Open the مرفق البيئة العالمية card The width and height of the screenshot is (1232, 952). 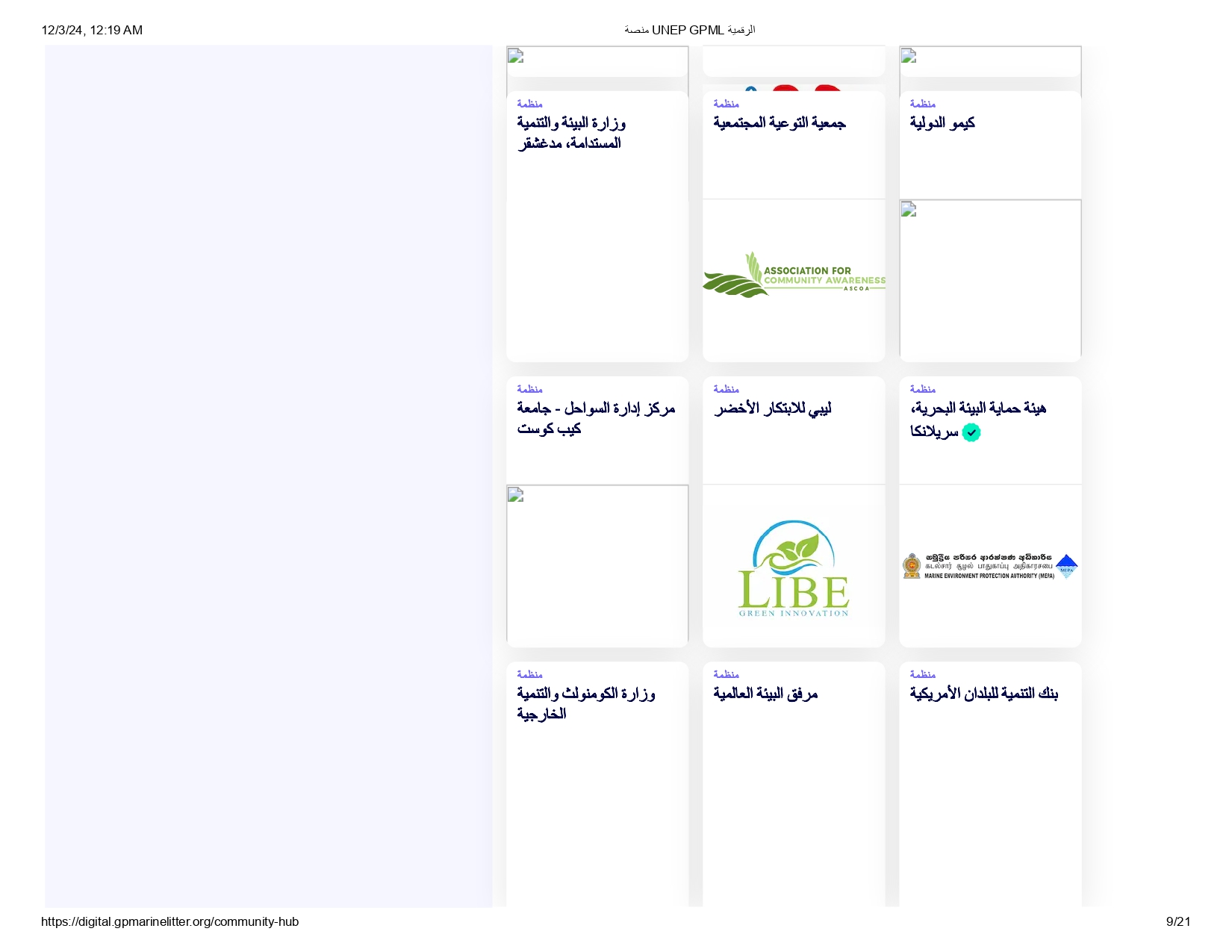(765, 694)
